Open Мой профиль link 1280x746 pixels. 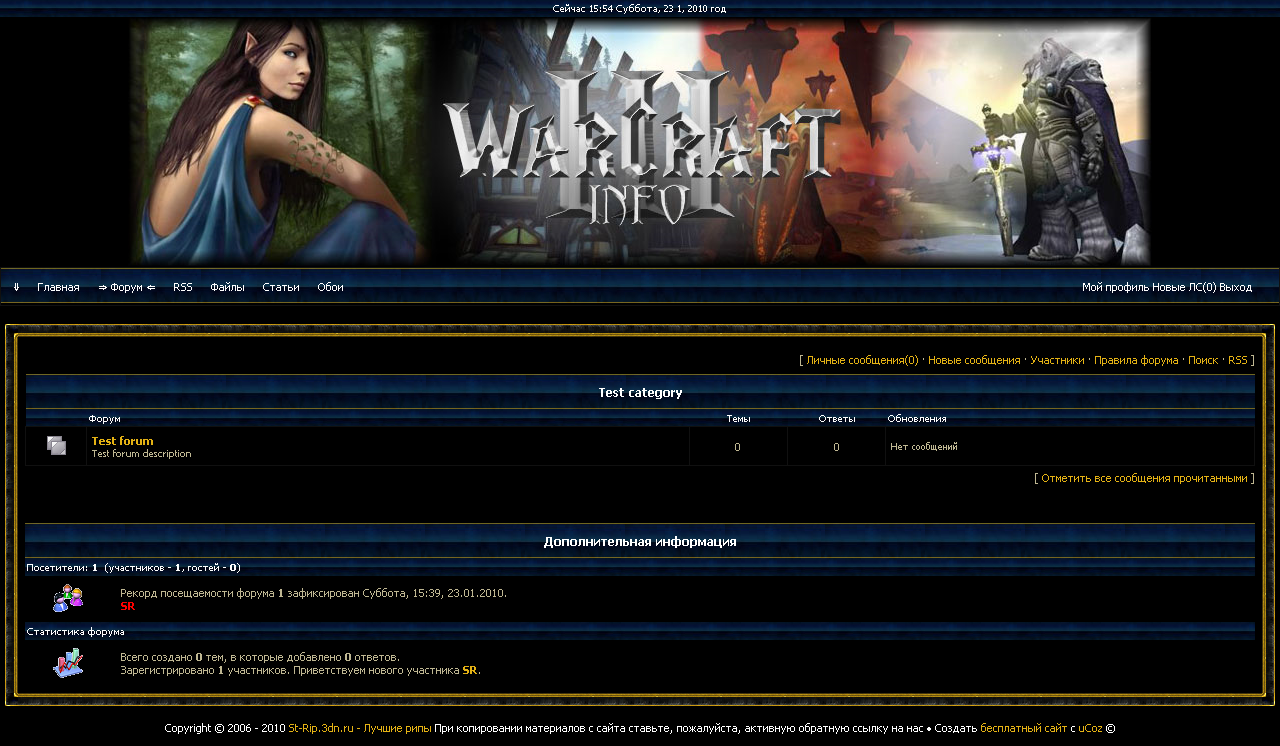pos(1115,287)
